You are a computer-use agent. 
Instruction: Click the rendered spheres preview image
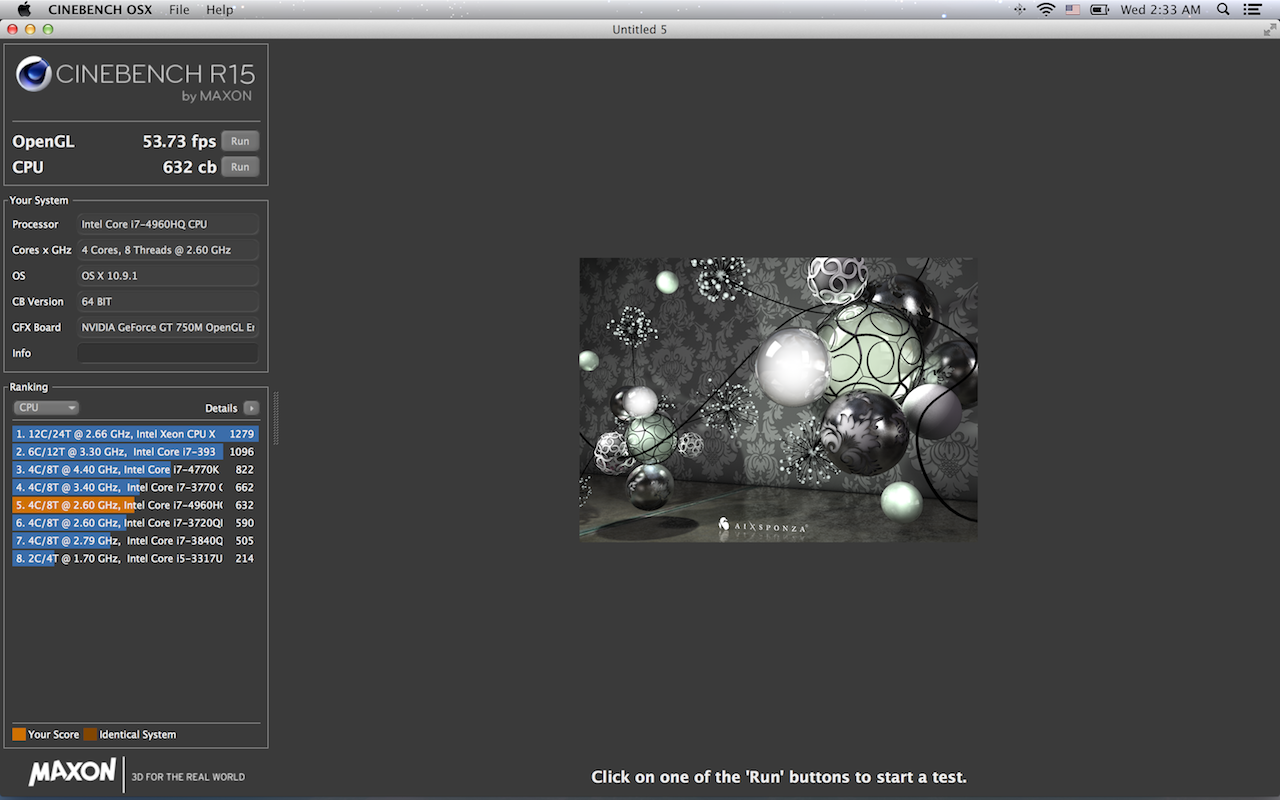(x=778, y=400)
